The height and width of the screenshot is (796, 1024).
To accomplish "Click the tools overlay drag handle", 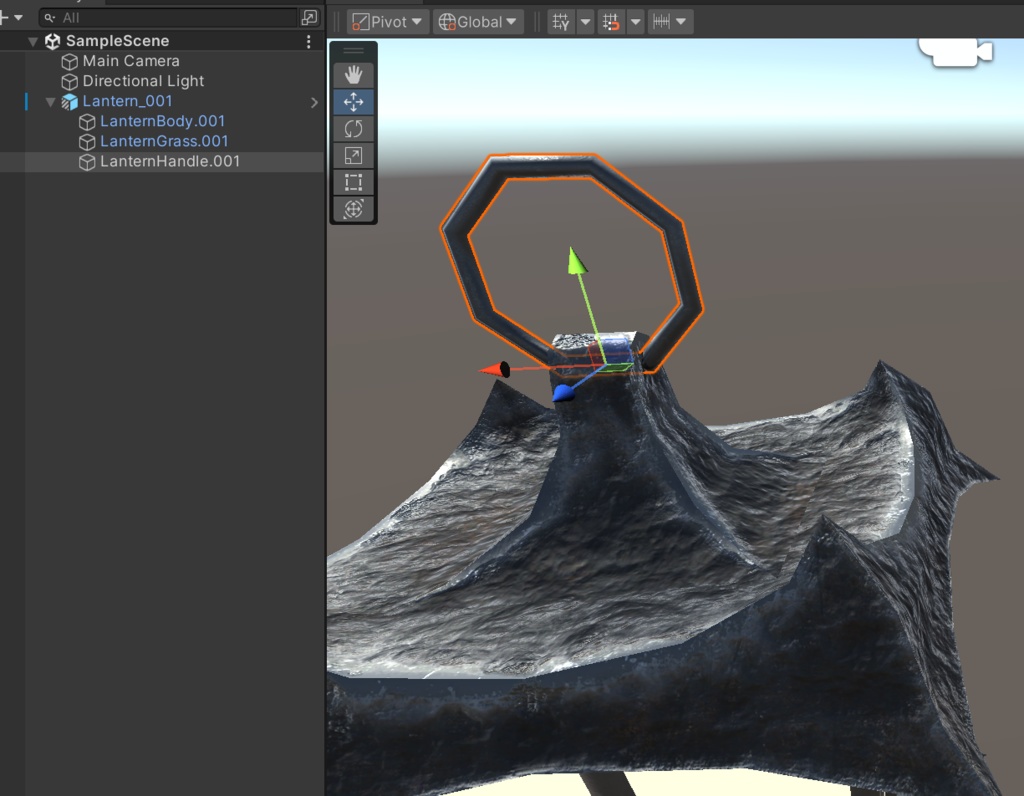I will click(353, 51).
